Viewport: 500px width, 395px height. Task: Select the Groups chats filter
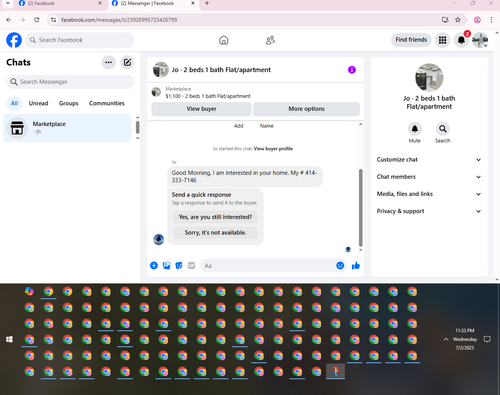click(x=68, y=103)
